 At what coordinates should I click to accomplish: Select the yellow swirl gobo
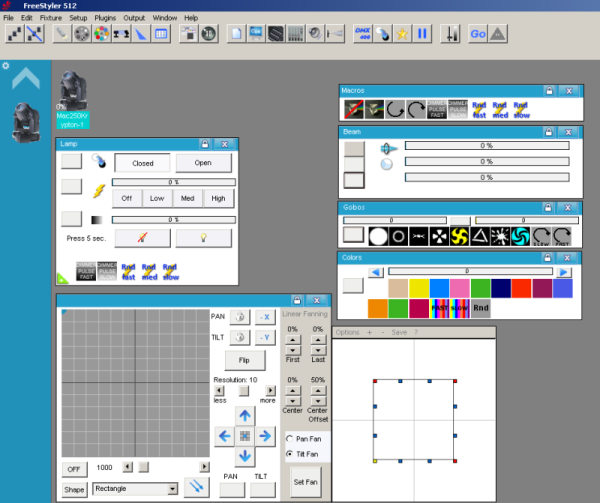click(459, 237)
